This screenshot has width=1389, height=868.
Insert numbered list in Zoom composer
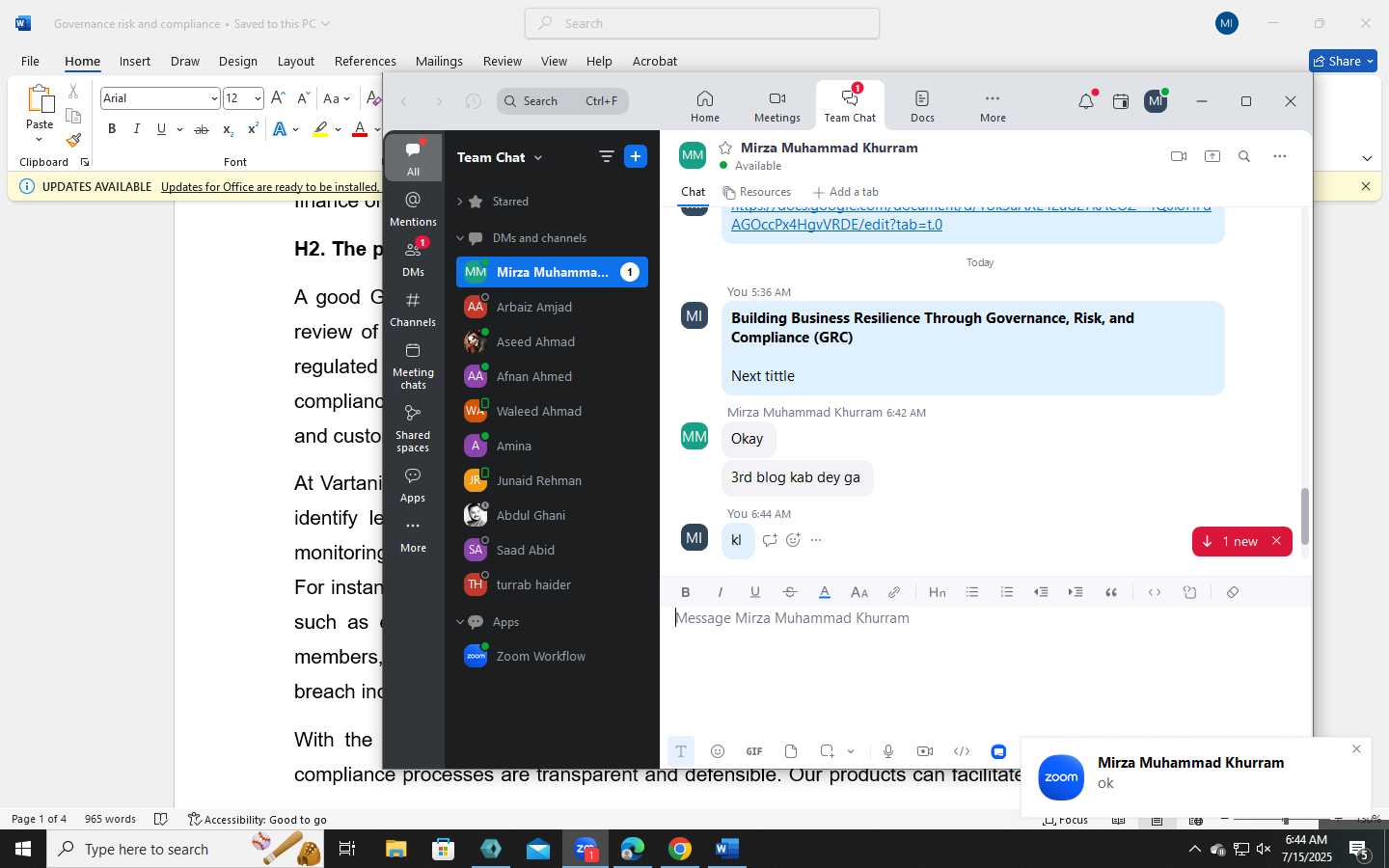pyautogui.click(x=1006, y=592)
